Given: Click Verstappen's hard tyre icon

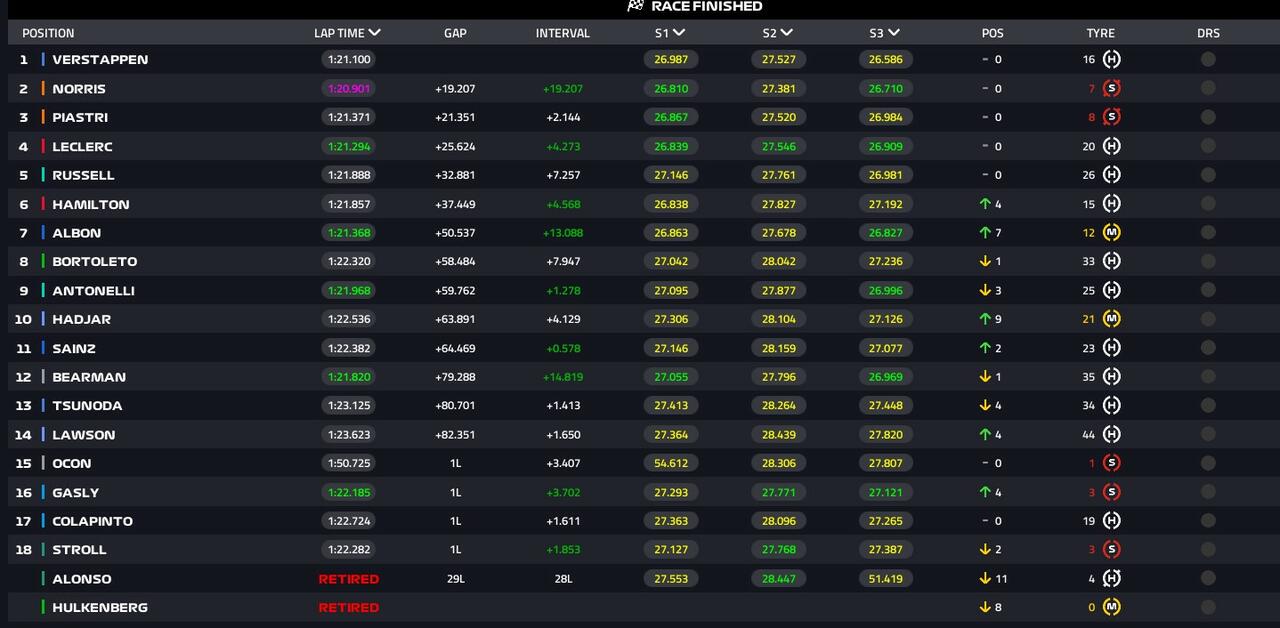Looking at the screenshot, I should tap(1111, 59).
